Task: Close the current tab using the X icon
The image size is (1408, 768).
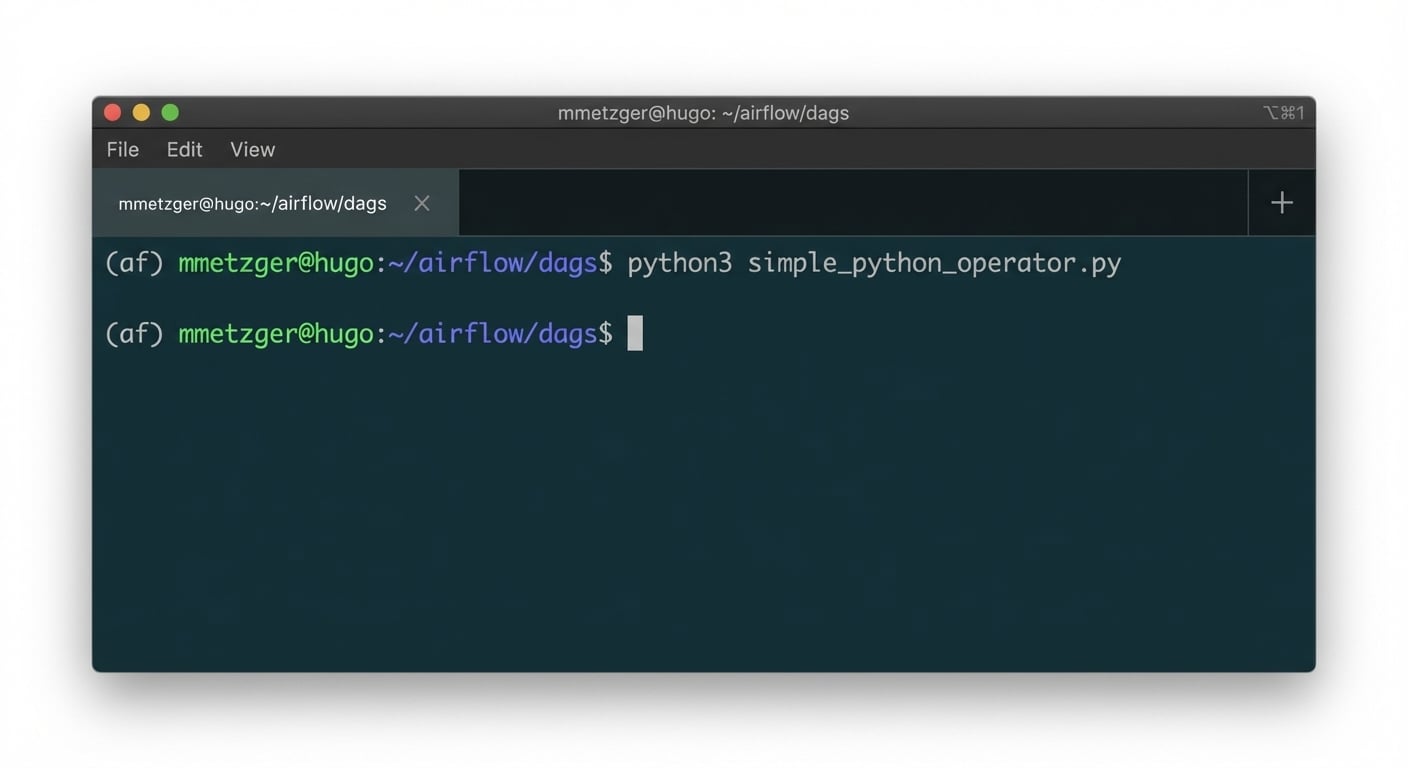Action: point(421,203)
